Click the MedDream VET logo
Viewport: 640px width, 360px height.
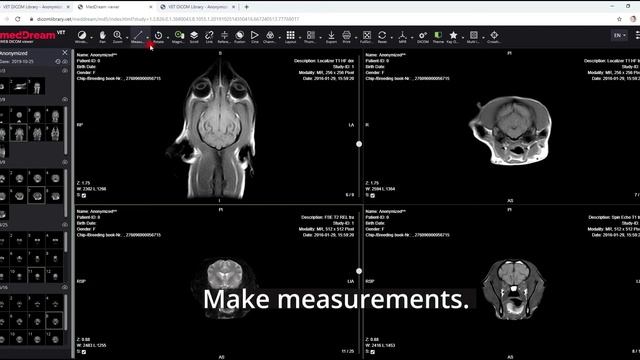click(x=33, y=36)
